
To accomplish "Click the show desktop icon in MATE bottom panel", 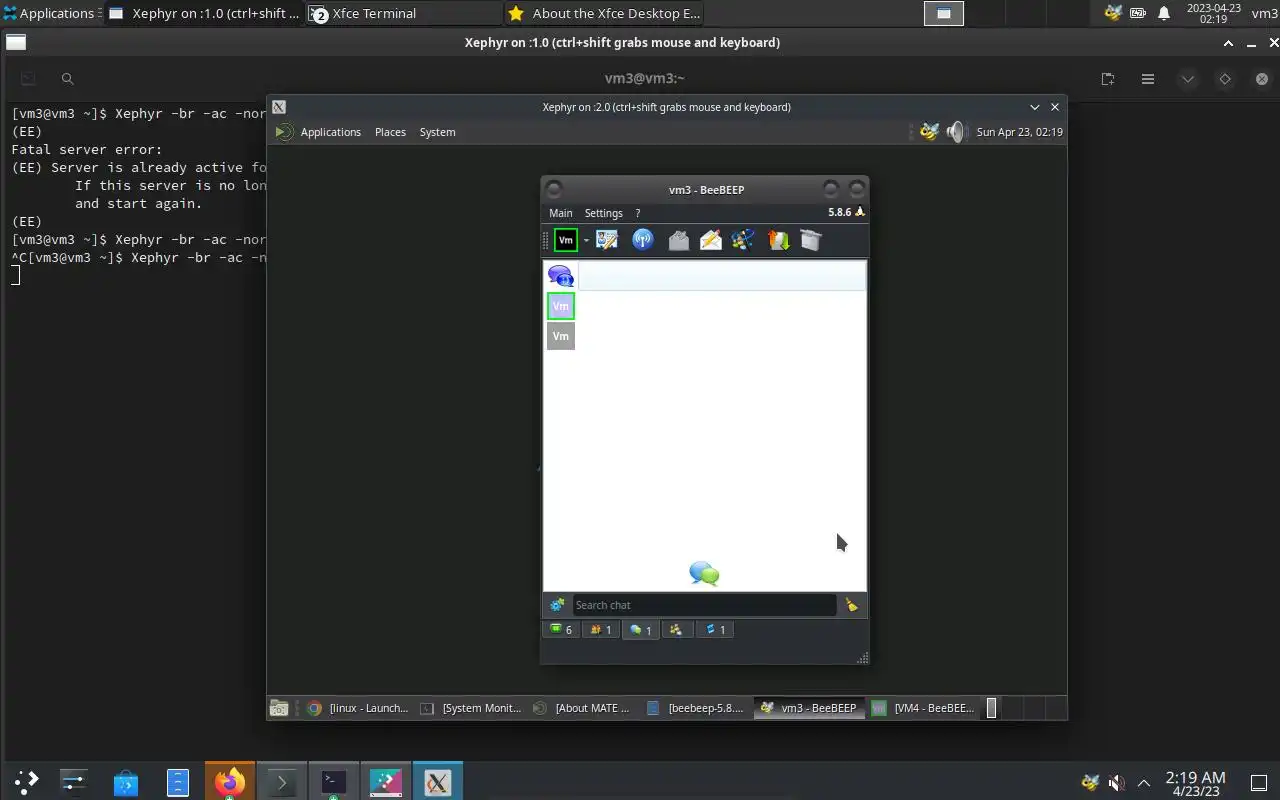I will (x=279, y=708).
